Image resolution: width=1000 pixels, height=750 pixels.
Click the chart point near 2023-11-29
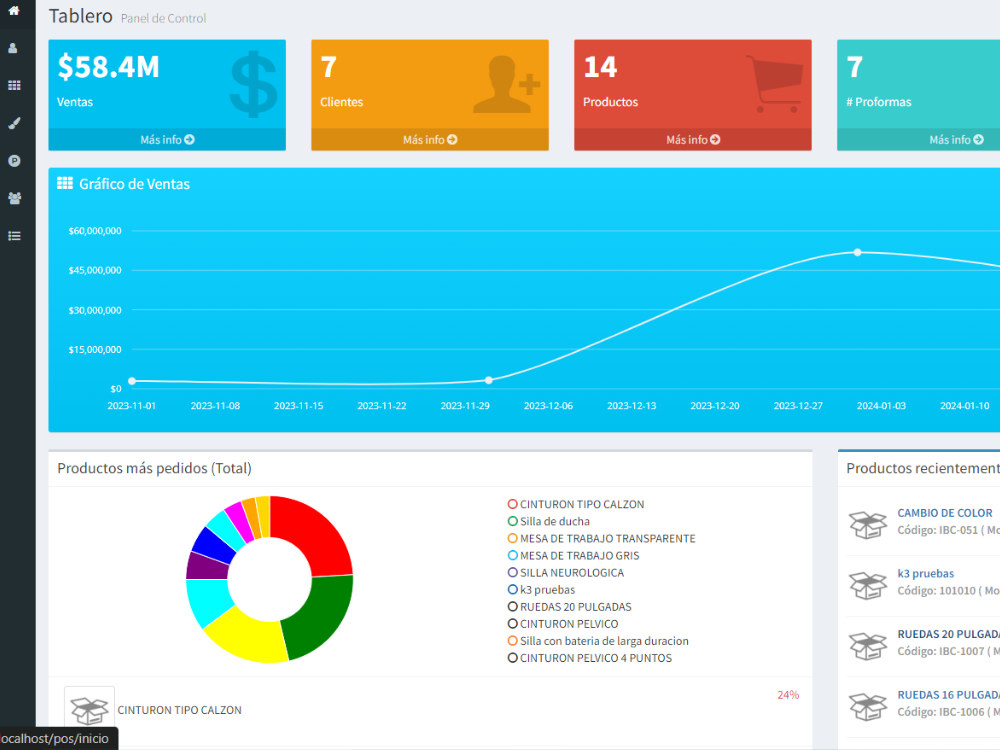tap(489, 380)
